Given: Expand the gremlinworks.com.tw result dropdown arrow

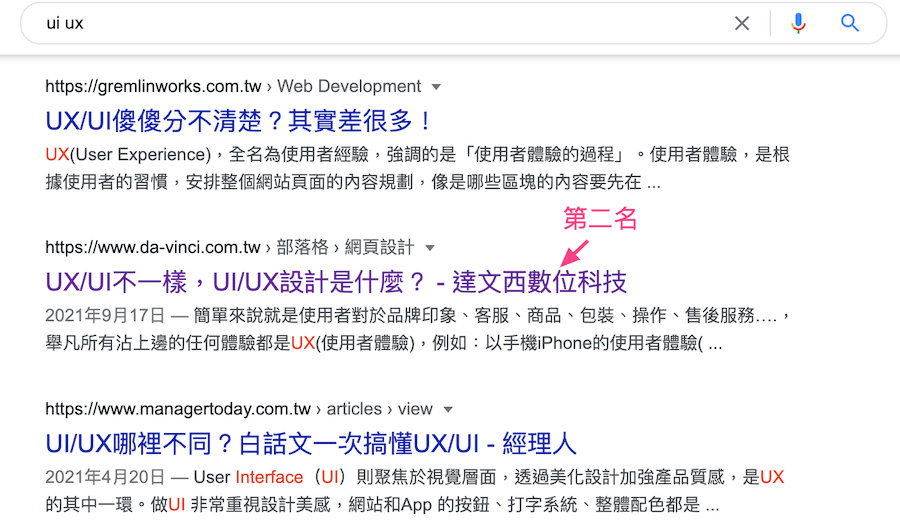Looking at the screenshot, I should [x=436, y=87].
